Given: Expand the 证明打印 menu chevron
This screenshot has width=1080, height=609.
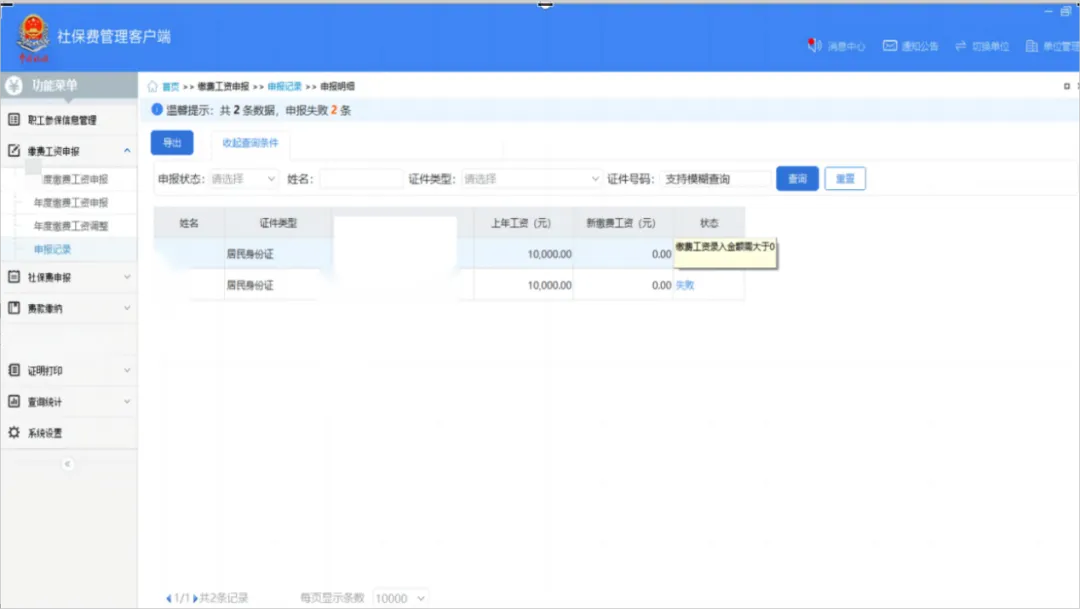Looking at the screenshot, I should pyautogui.click(x=127, y=370).
